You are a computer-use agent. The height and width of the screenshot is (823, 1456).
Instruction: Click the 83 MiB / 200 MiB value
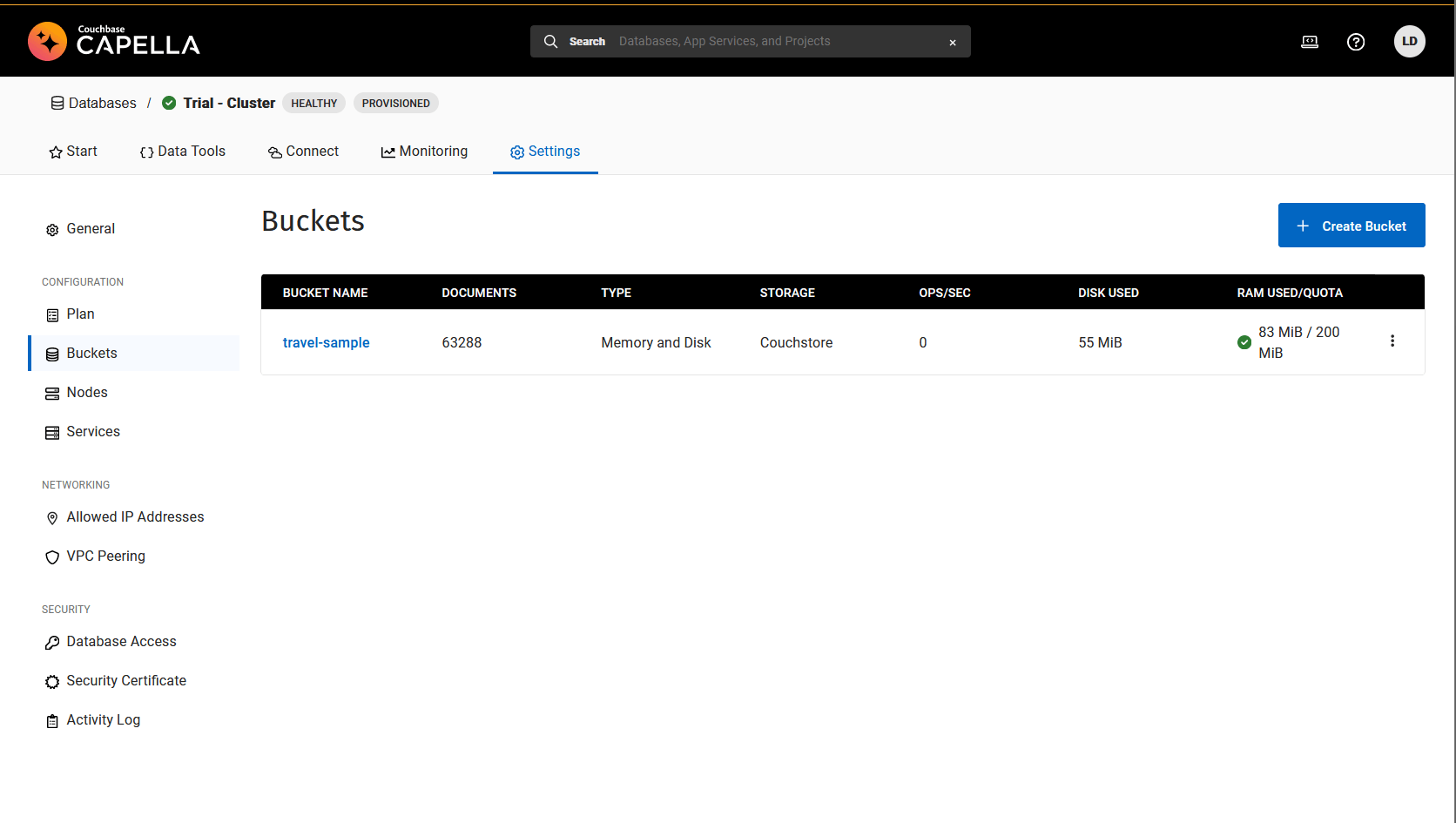[x=1298, y=342]
